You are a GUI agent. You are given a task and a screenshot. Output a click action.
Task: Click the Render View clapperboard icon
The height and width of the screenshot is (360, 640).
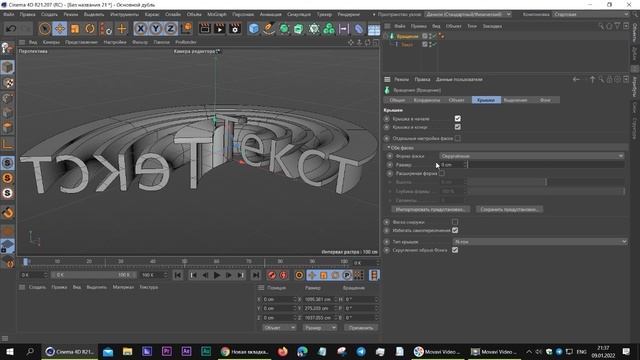pos(204,29)
